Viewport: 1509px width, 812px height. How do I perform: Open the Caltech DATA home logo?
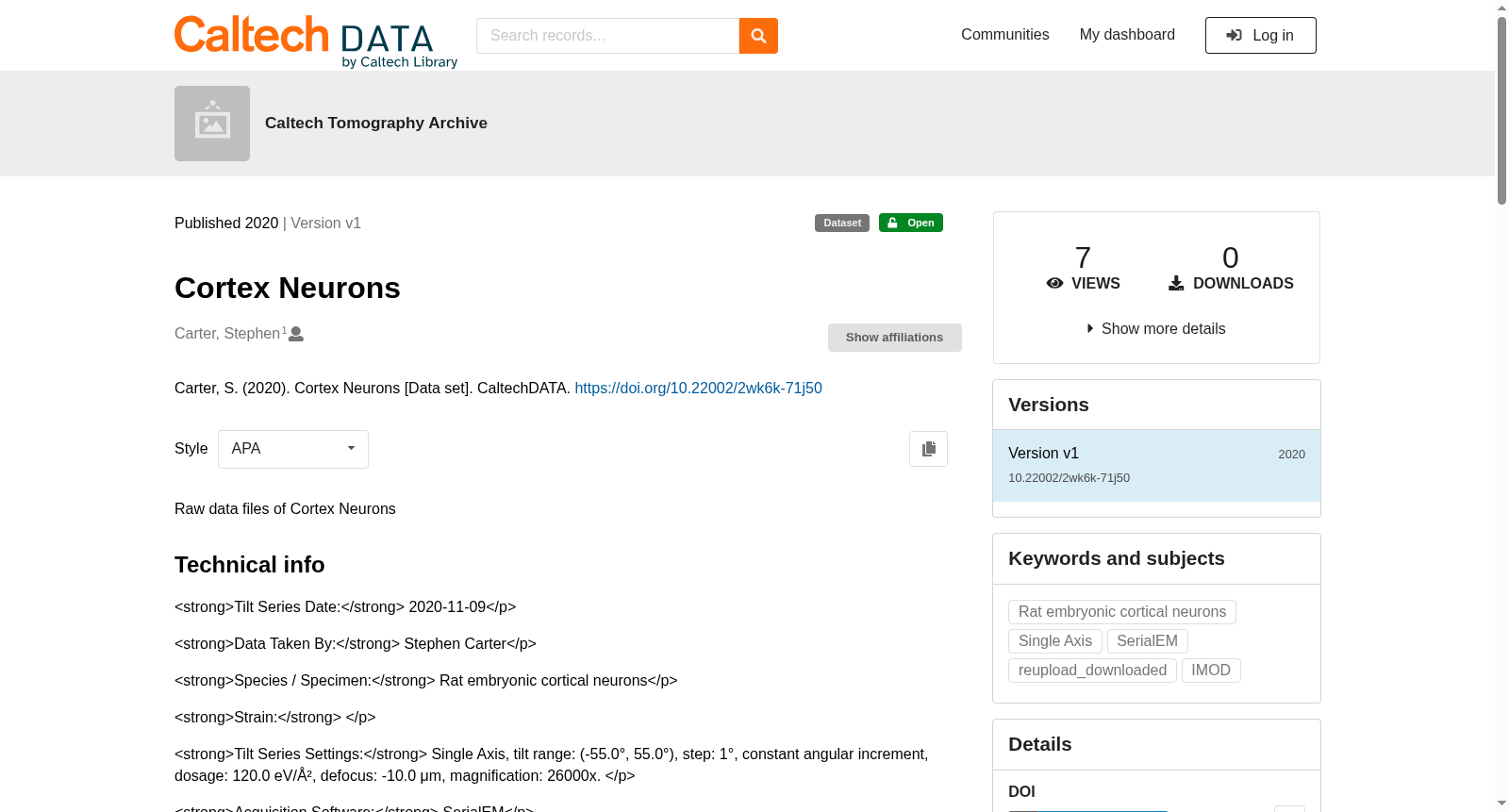(x=316, y=41)
